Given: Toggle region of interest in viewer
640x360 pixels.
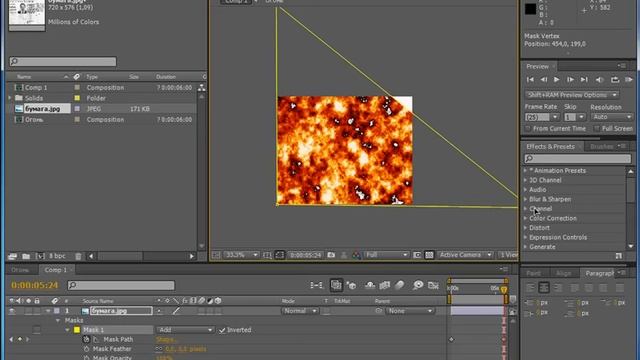Looking at the screenshot, I should click(417, 255).
